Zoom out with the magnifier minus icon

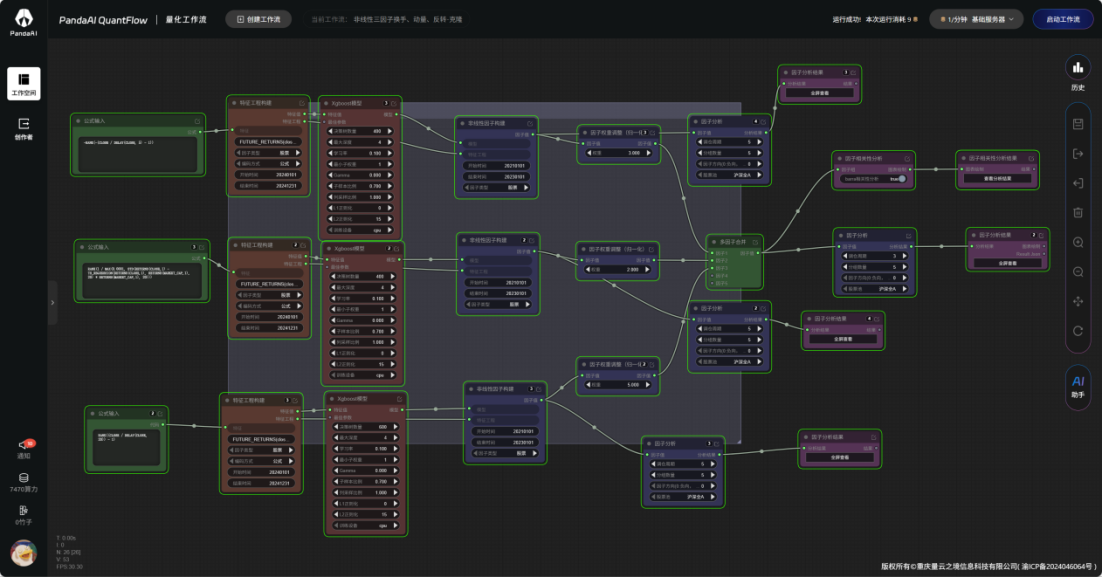point(1078,271)
